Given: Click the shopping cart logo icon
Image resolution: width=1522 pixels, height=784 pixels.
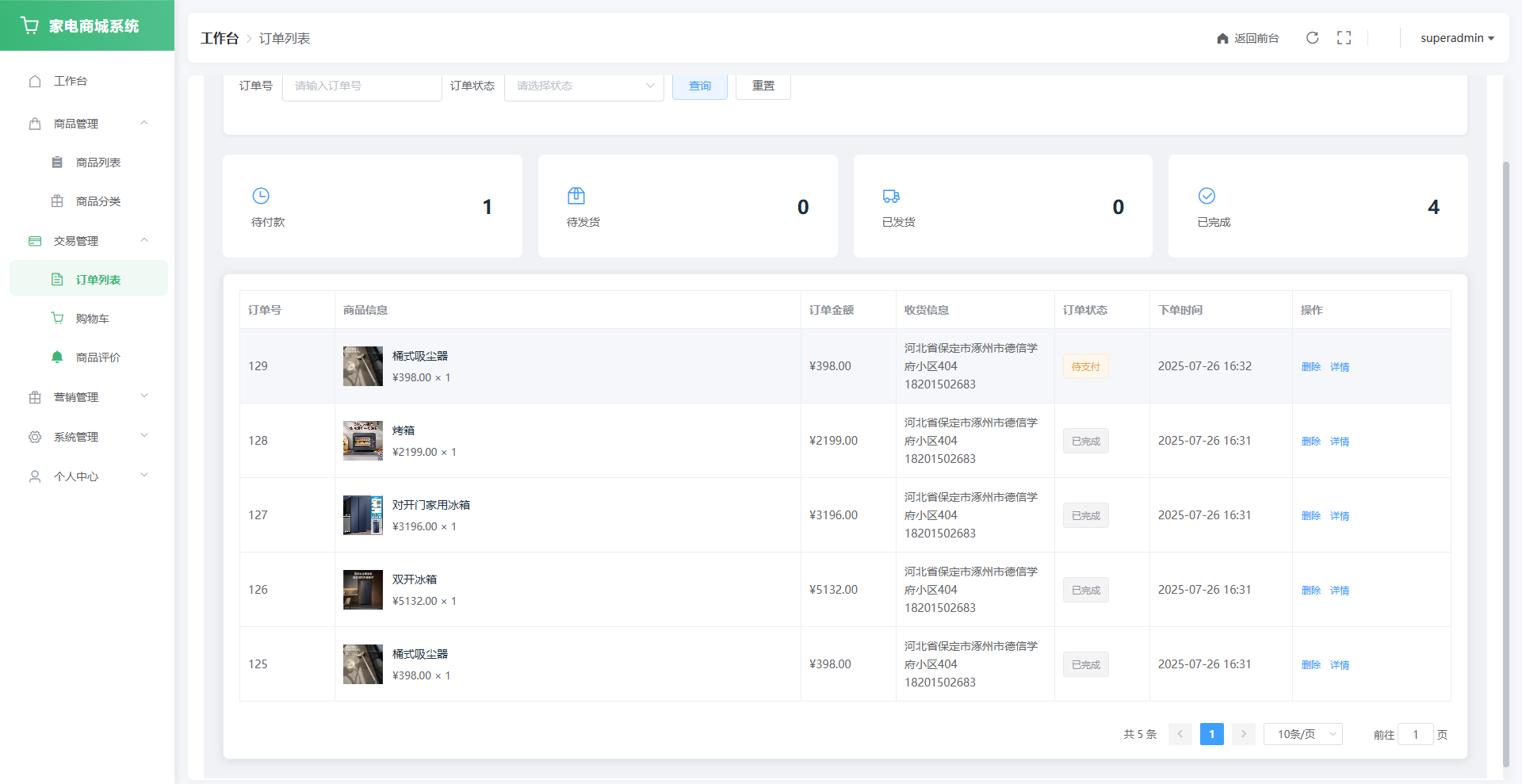Looking at the screenshot, I should [30, 25].
